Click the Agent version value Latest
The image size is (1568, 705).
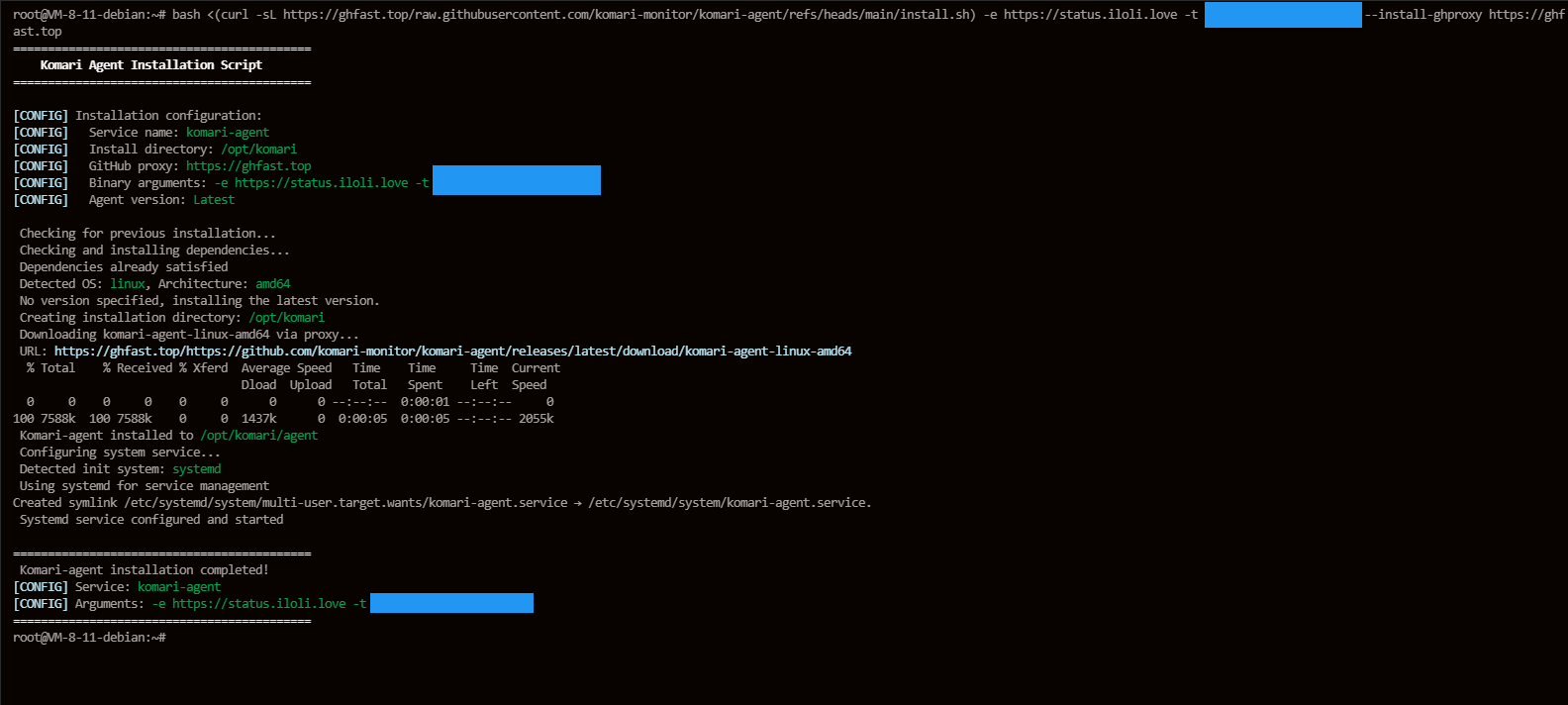pyautogui.click(x=214, y=200)
